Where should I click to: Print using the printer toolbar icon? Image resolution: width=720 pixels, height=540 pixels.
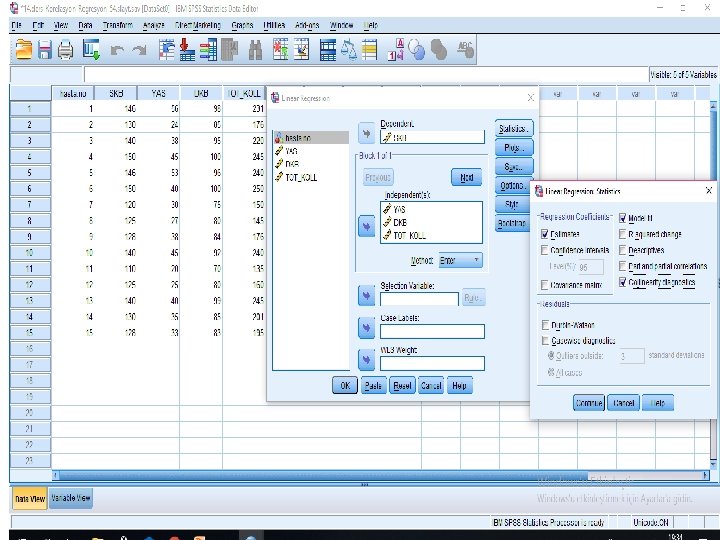[x=65, y=50]
